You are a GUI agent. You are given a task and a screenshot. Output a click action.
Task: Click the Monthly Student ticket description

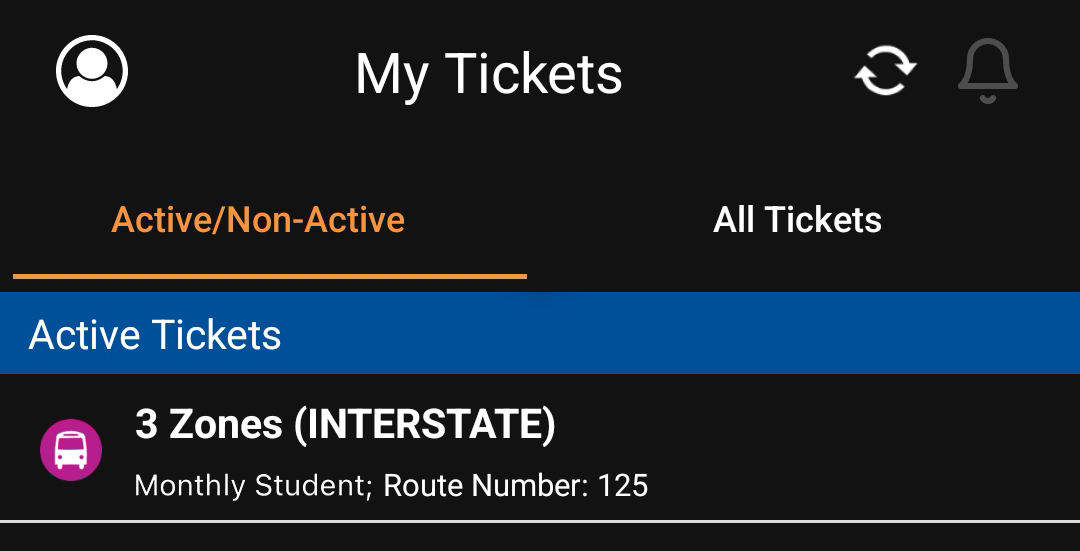253,486
